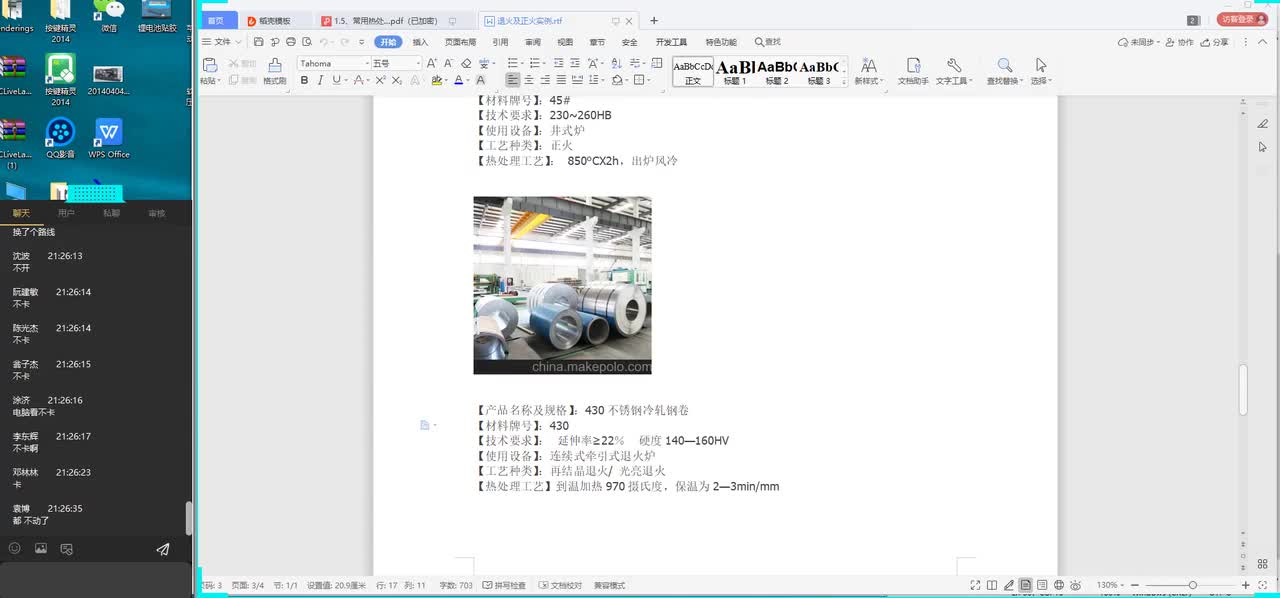This screenshot has height=598, width=1280.
Task: Click the steel coils image in document
Action: (x=562, y=285)
